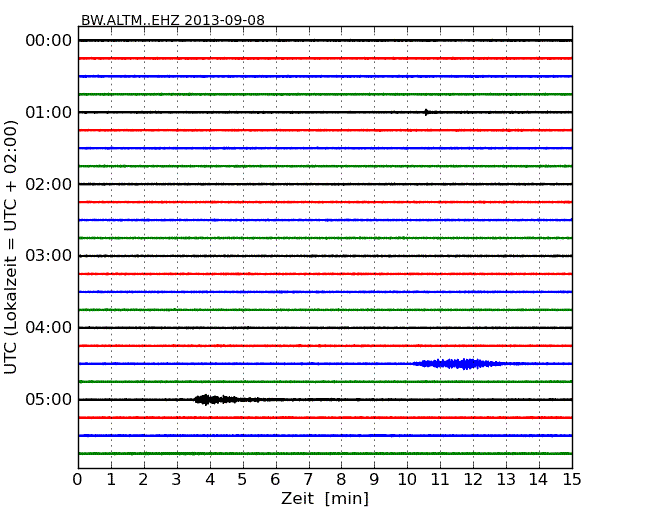This screenshot has height=520, width=650.
Task: Click x-axis tick label 7
Action: (308, 480)
